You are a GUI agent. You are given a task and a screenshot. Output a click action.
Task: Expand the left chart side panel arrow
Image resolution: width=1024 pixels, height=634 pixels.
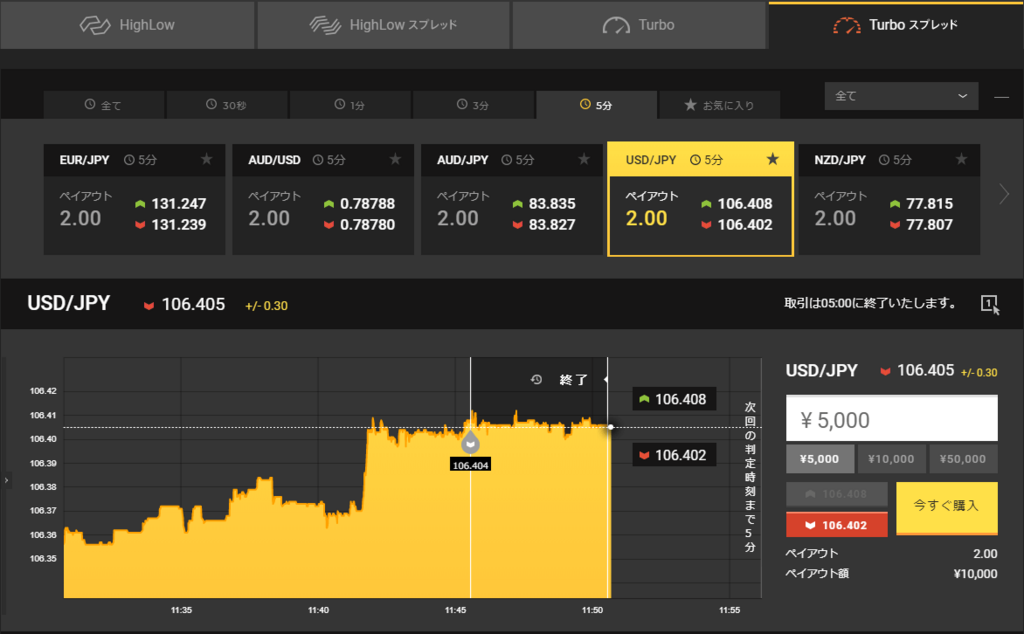point(6,480)
